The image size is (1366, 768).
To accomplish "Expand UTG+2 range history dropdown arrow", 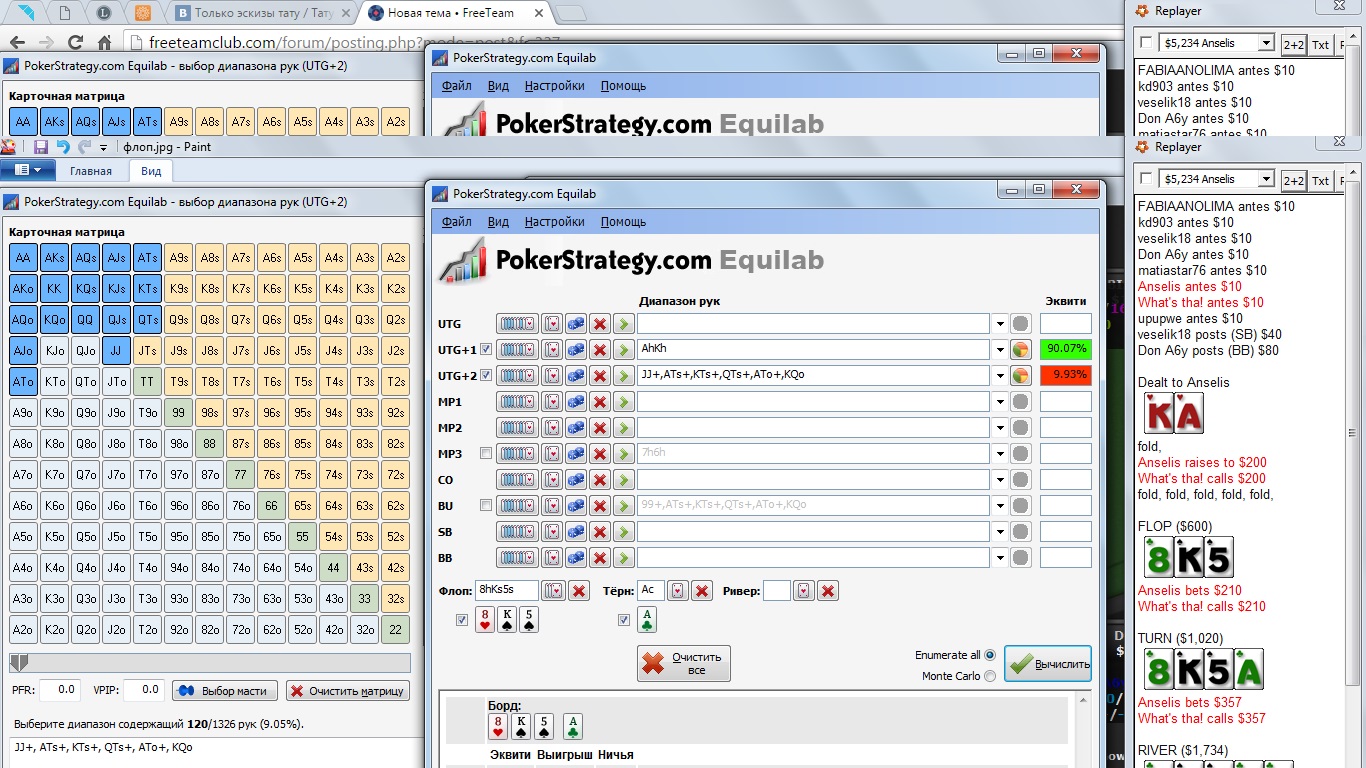I will (999, 376).
